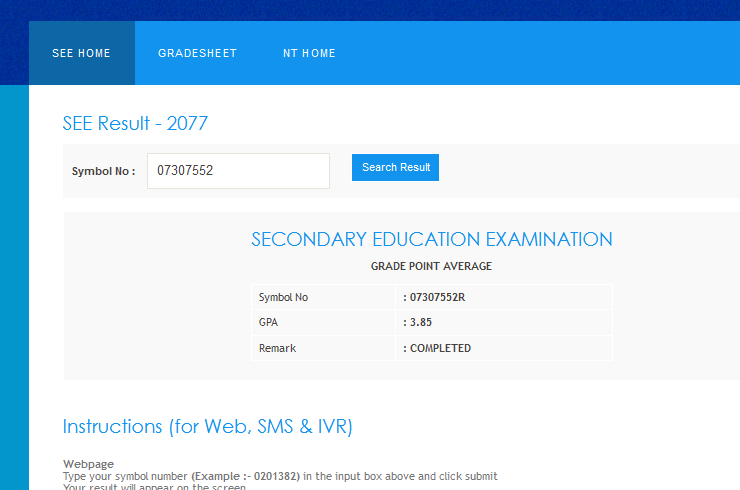Click the GRADE POINT AVERAGE subtitle
Viewport: 740px width, 490px height.
(x=431, y=266)
